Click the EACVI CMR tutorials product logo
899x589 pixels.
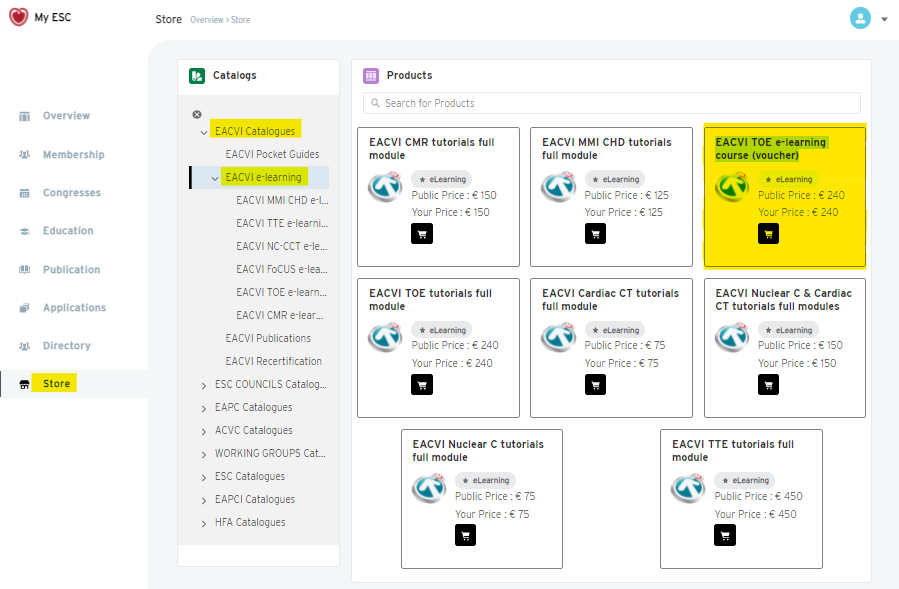pyautogui.click(x=385, y=186)
